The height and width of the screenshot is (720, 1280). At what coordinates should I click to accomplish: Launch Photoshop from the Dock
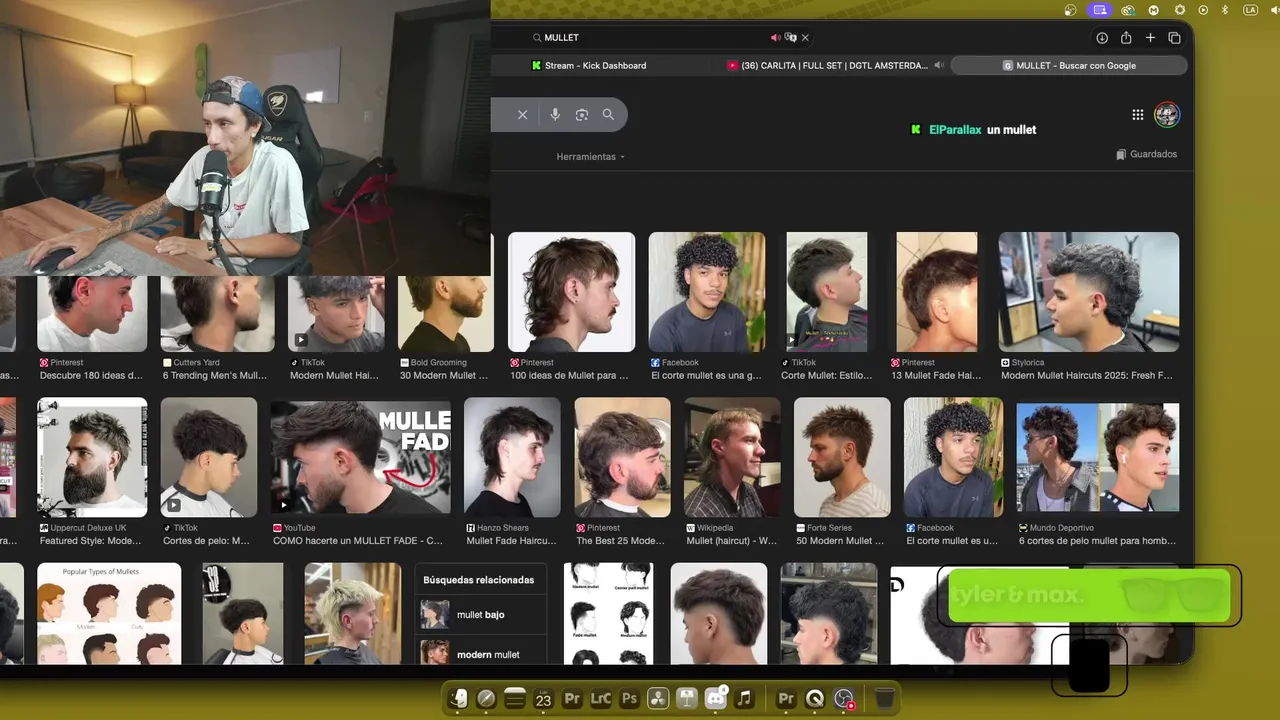coord(629,699)
